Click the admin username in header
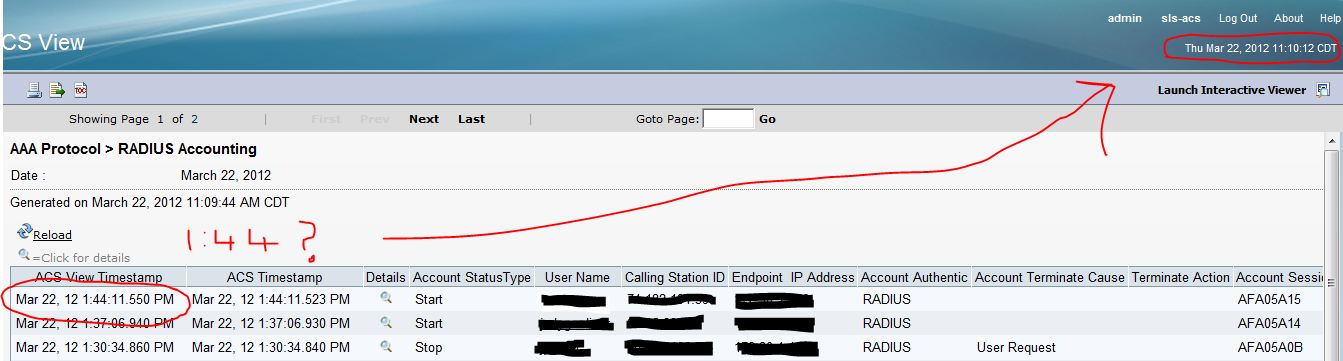This screenshot has height=361, width=1343. point(1125,18)
